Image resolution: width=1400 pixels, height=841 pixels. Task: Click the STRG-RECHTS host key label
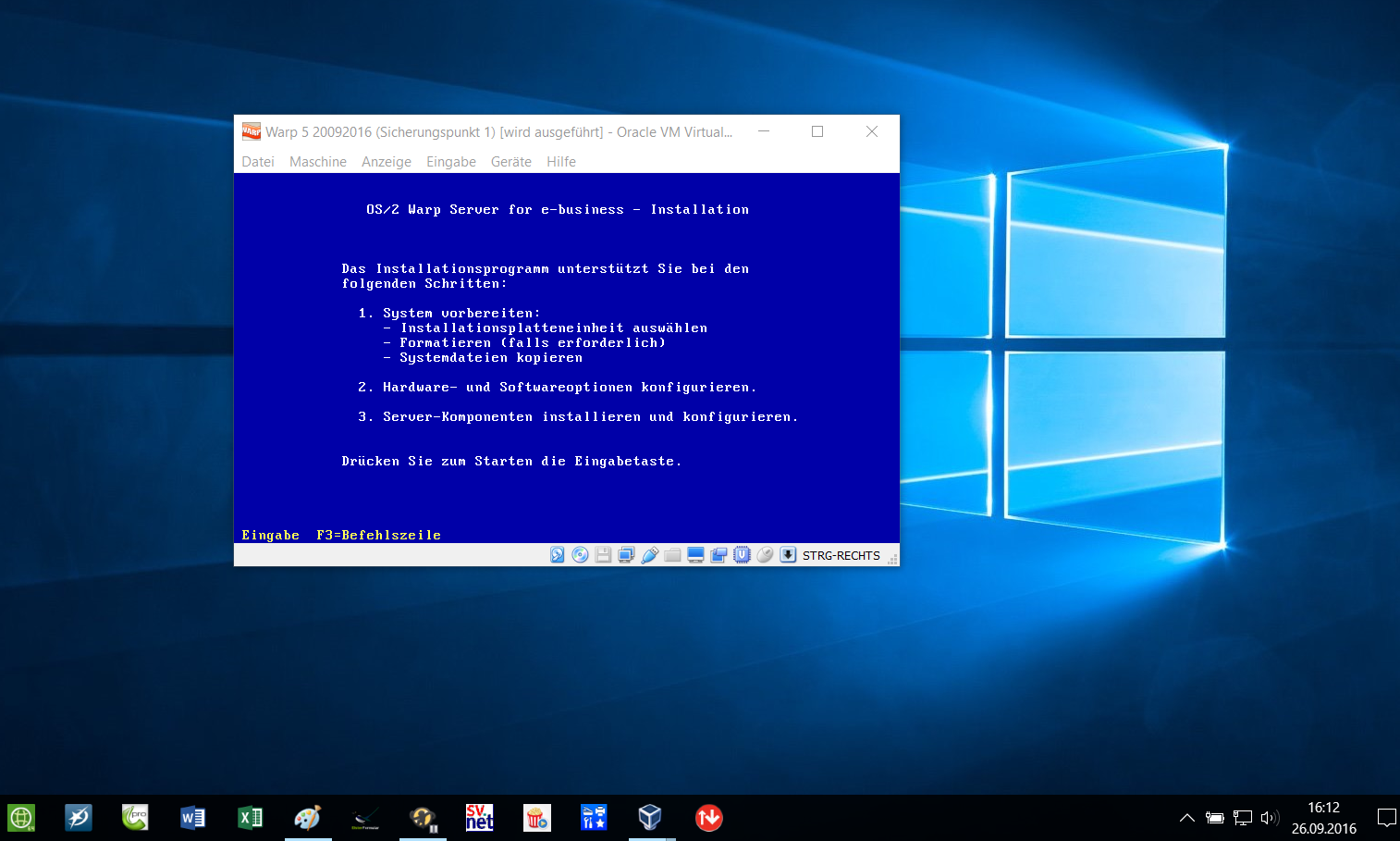[841, 556]
